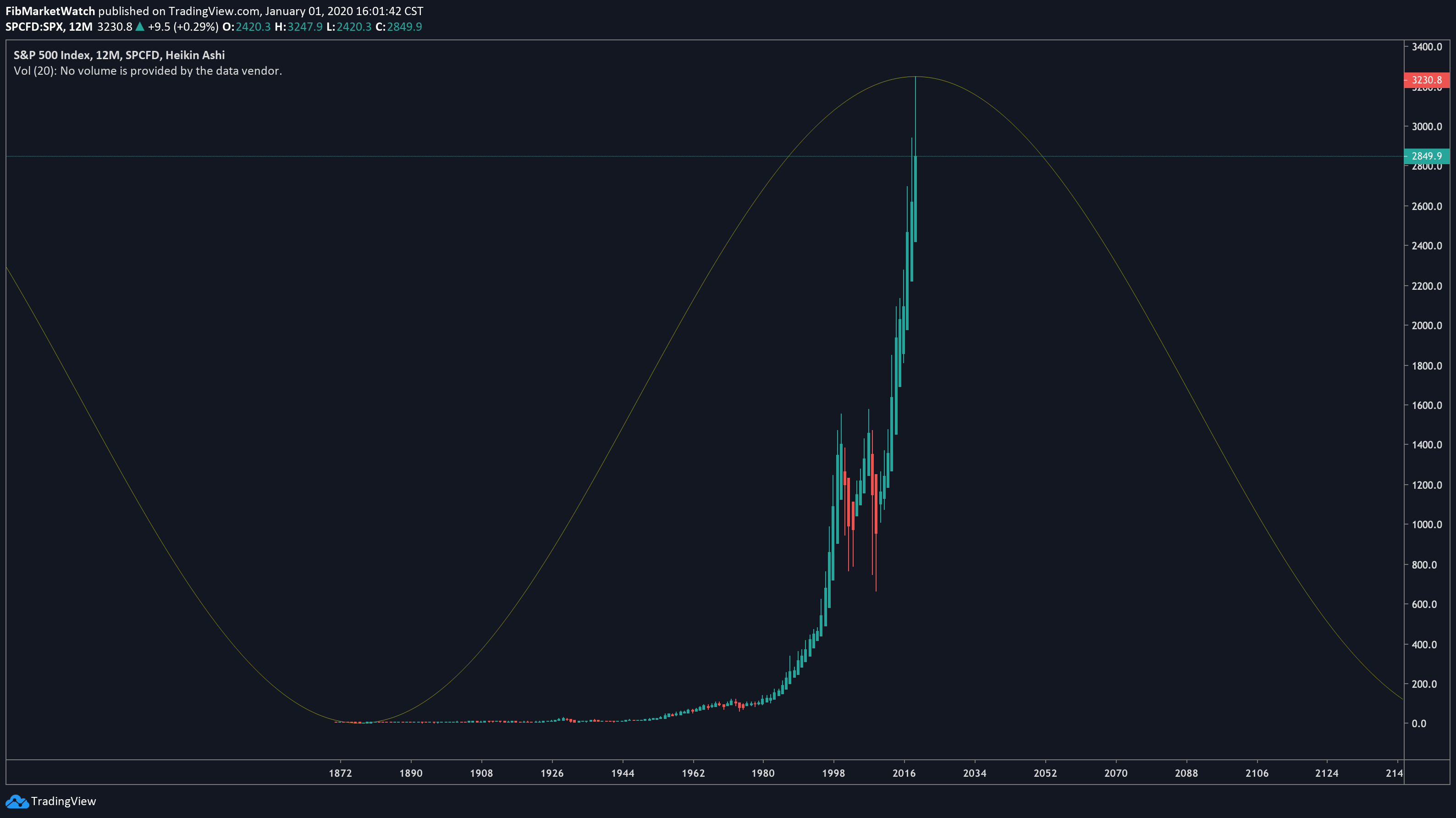The height and width of the screenshot is (818, 1456).
Task: Click the 2106 year label on time axis
Action: (1257, 774)
